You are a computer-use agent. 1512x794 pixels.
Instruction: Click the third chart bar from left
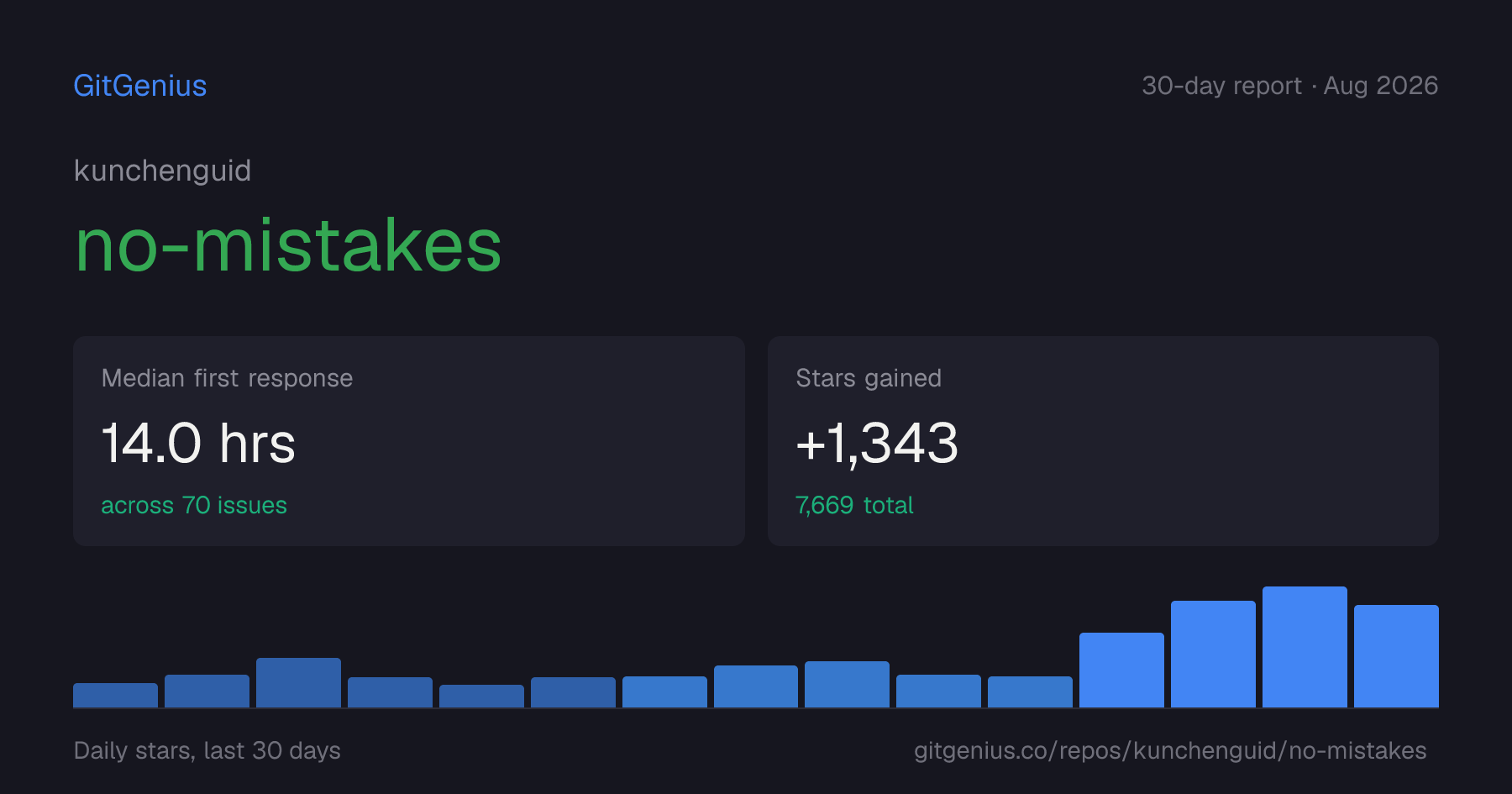[298, 682]
